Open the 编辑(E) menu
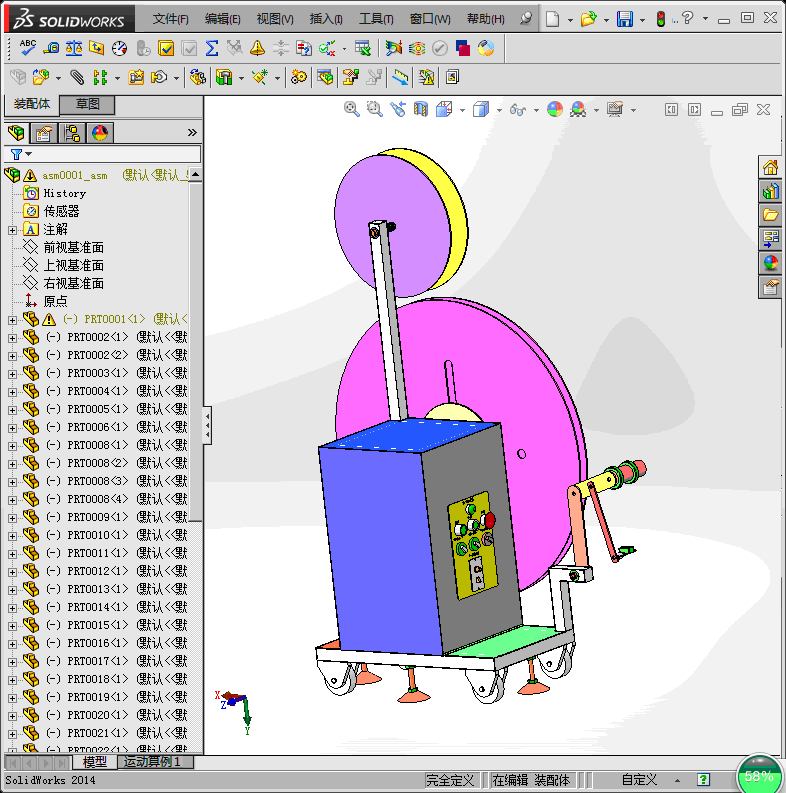Viewport: 786px width, 793px height. 223,19
